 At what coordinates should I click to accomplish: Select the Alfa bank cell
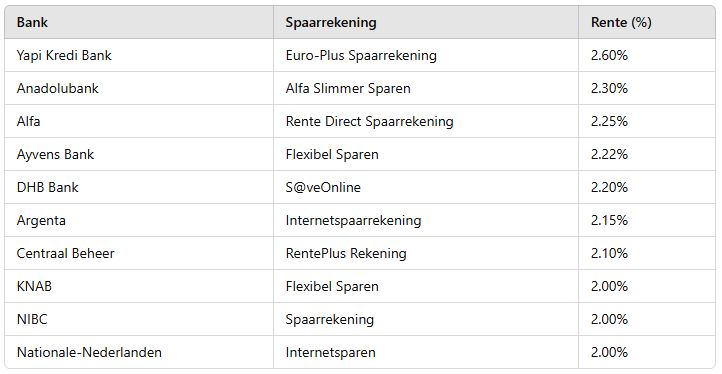[139, 121]
